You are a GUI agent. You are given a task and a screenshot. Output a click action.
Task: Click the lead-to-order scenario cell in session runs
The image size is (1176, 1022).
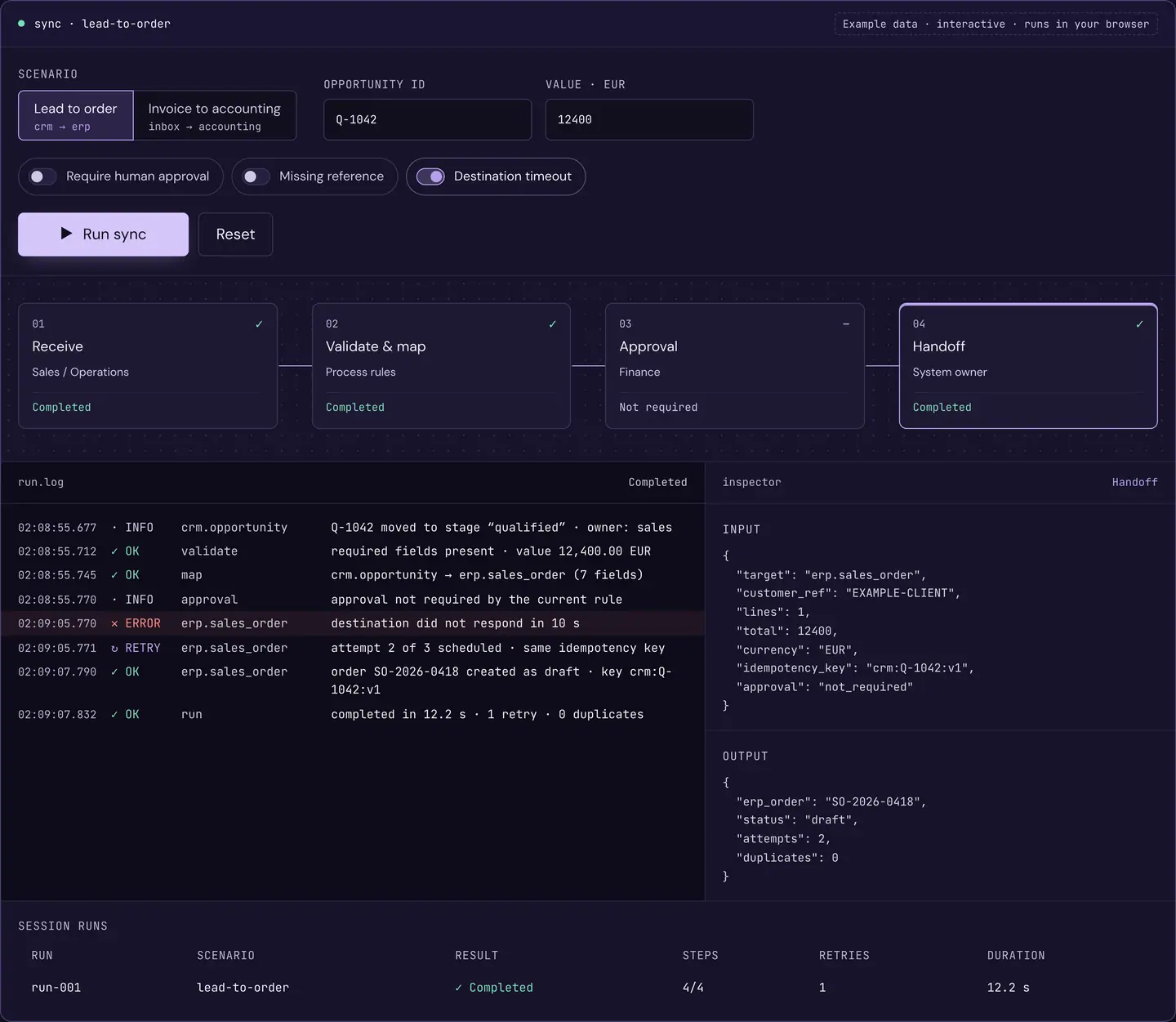pyautogui.click(x=243, y=988)
